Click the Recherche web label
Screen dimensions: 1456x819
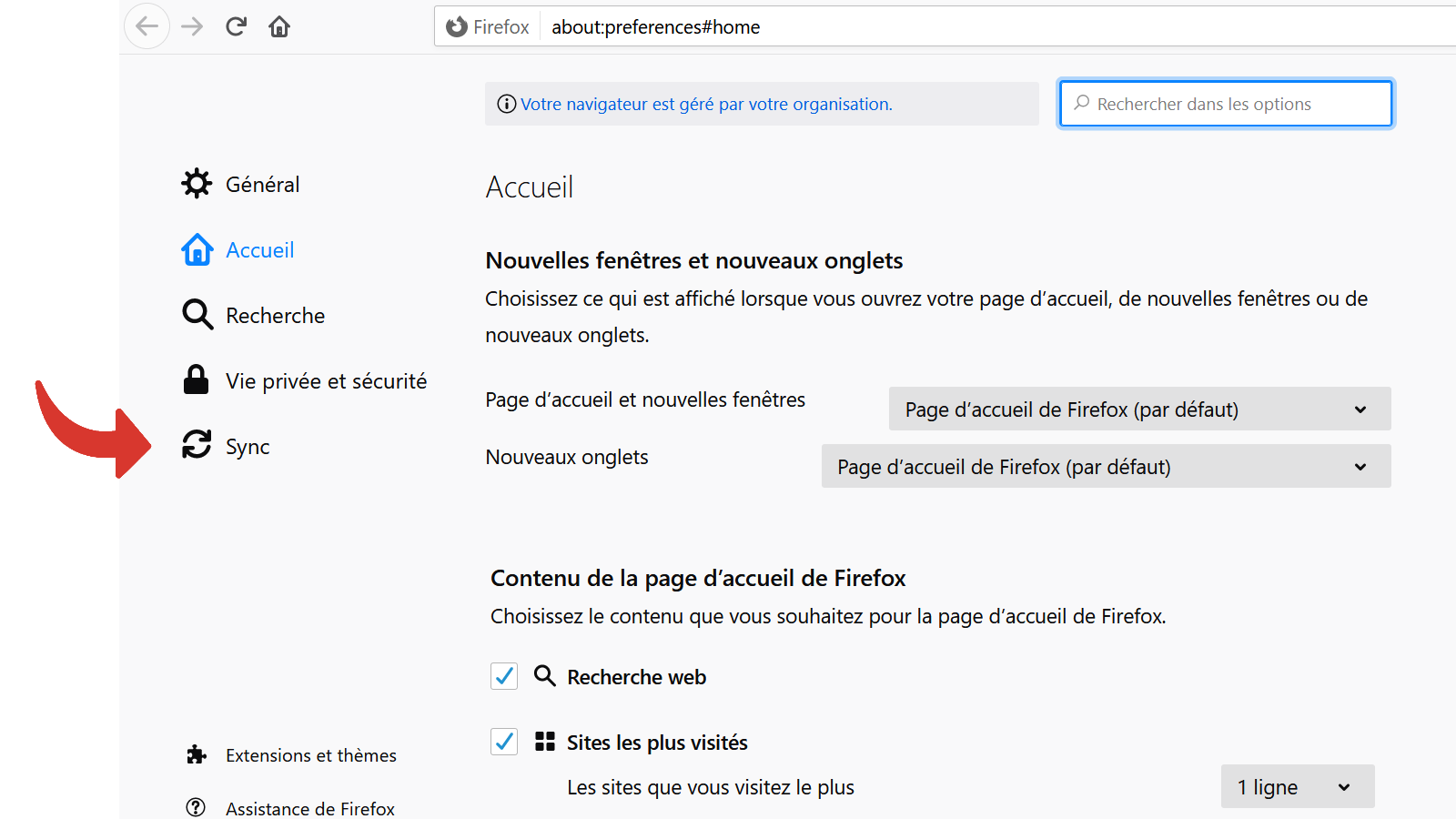636,677
